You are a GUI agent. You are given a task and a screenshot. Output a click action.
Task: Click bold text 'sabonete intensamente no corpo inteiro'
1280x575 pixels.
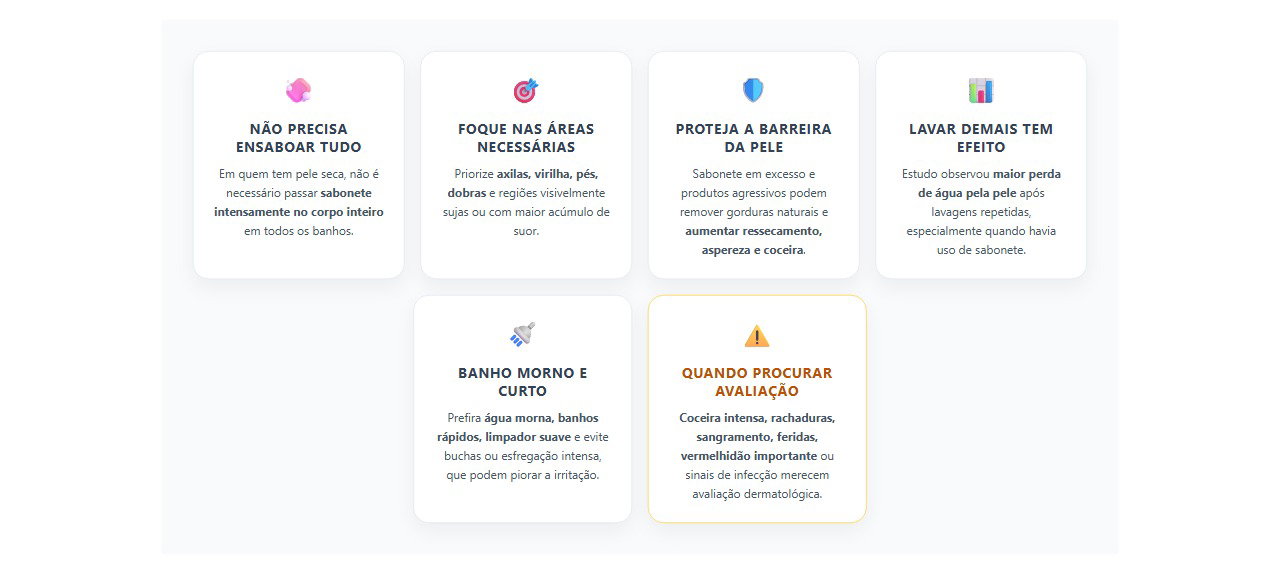click(x=299, y=203)
